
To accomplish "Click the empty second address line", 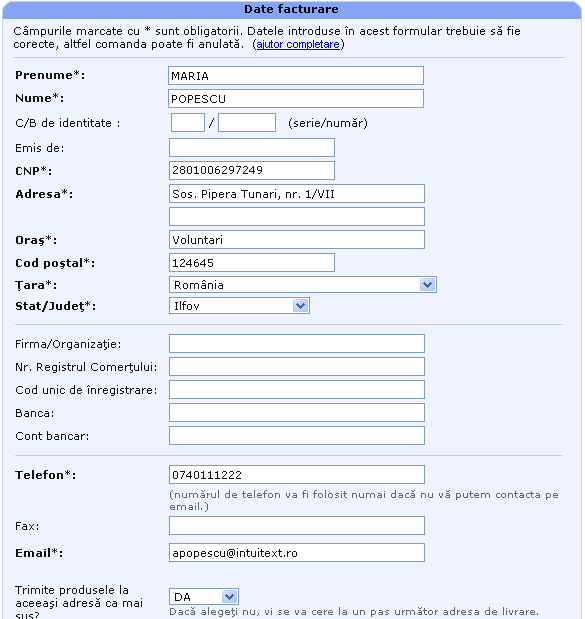I will coord(297,217).
